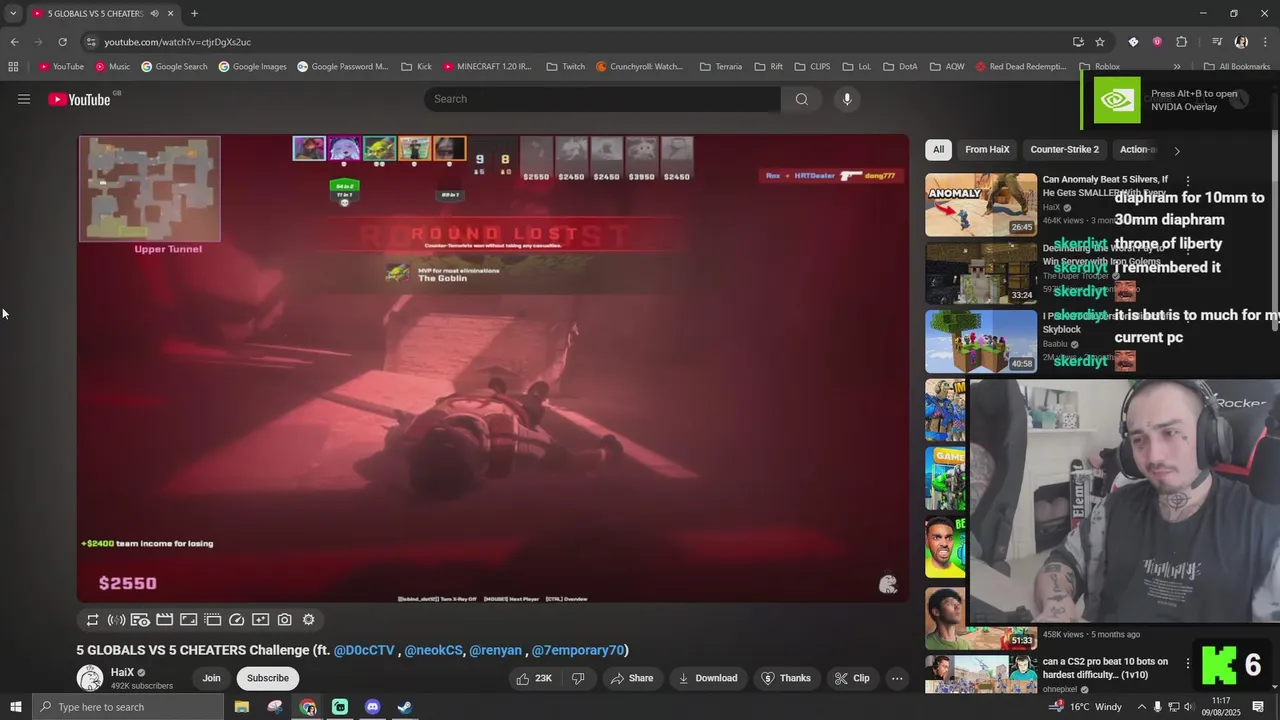
Task: Open the All Bookmarks folder
Action: click(1237, 67)
